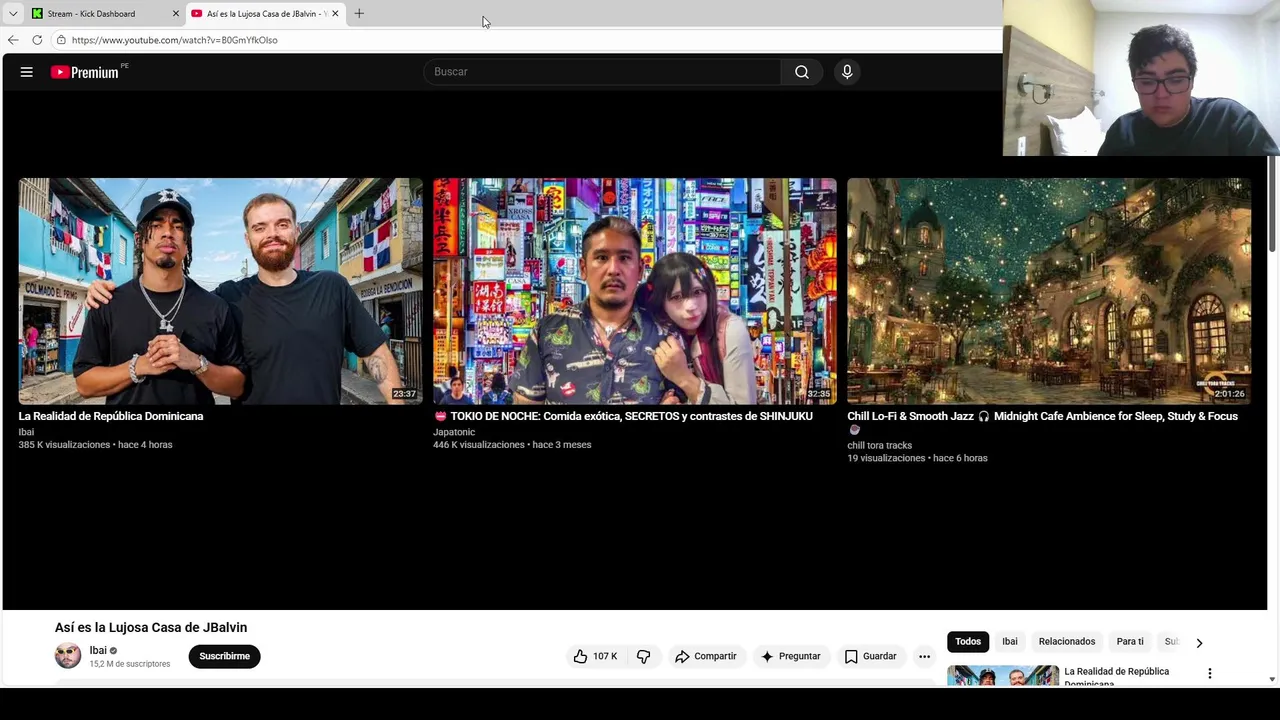Show more filter chips with right chevron
The width and height of the screenshot is (1280, 720).
[1199, 642]
